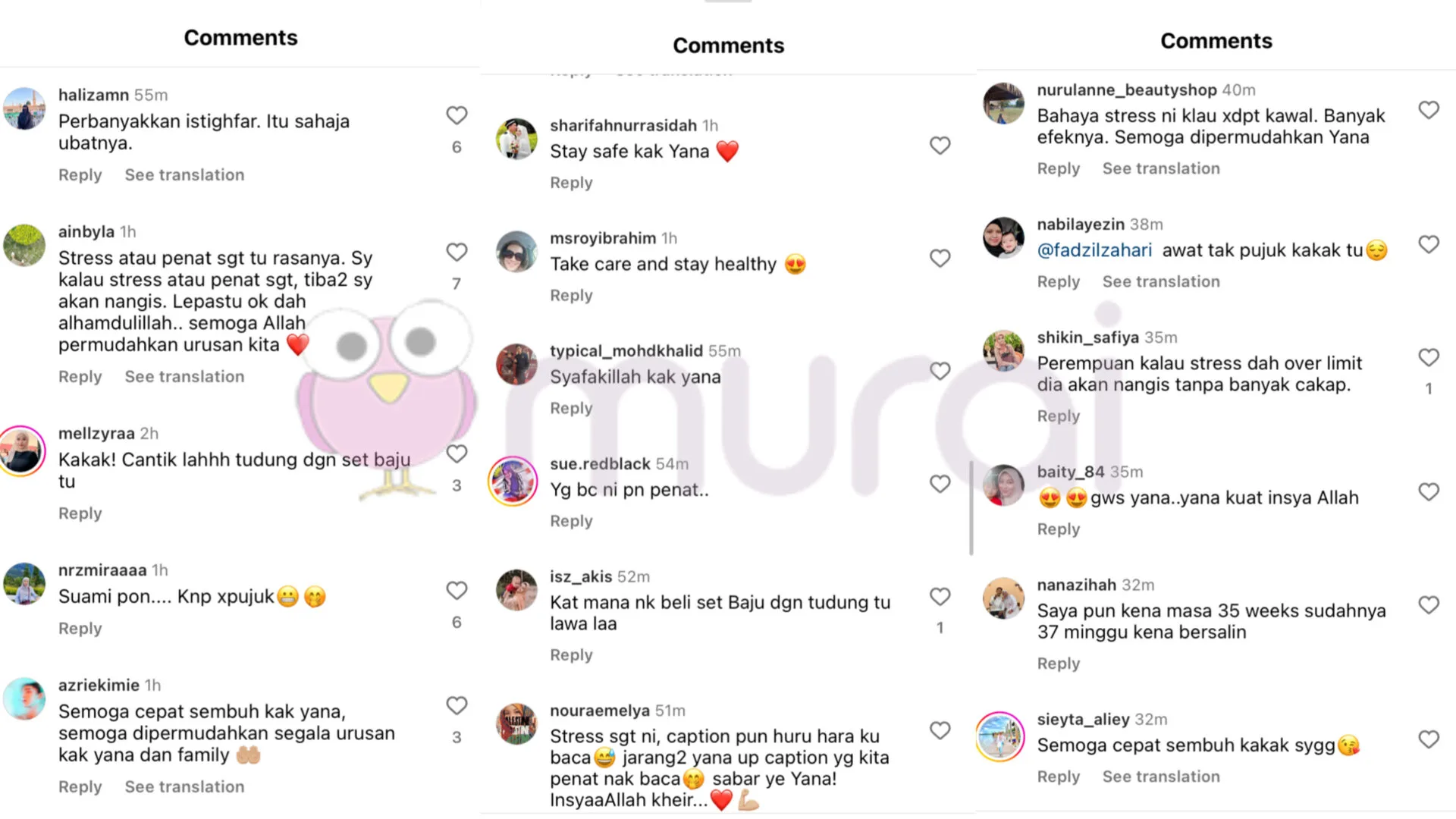Heart sieyta_aliey's comment
The width and height of the screenshot is (1456, 819).
pos(1429,739)
